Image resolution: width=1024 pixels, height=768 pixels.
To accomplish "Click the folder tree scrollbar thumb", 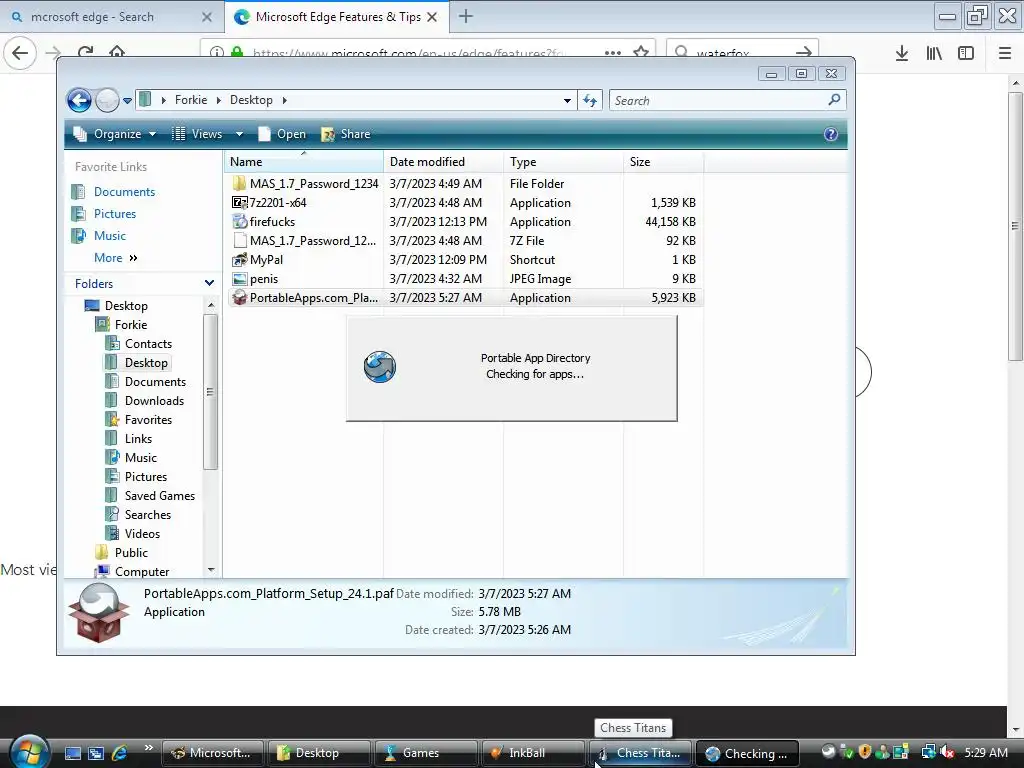I will pyautogui.click(x=210, y=392).
